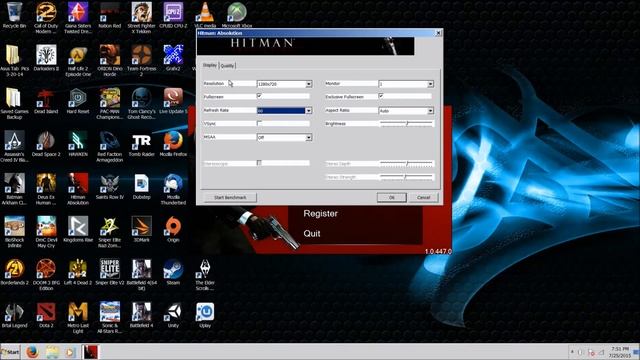Enable the VSync checkbox
The height and width of the screenshot is (360, 640).
259,123
